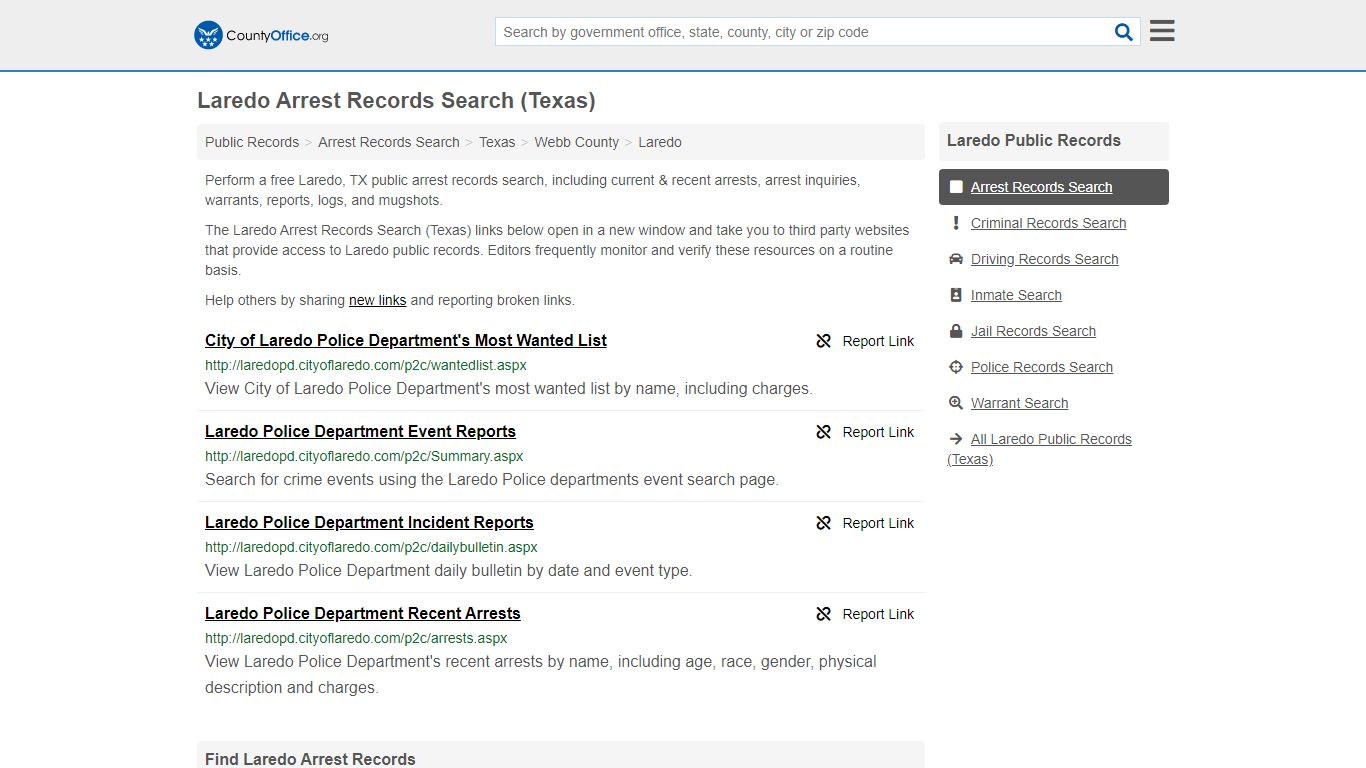
Task: Select Inmate Search in sidebar
Action: point(1016,295)
